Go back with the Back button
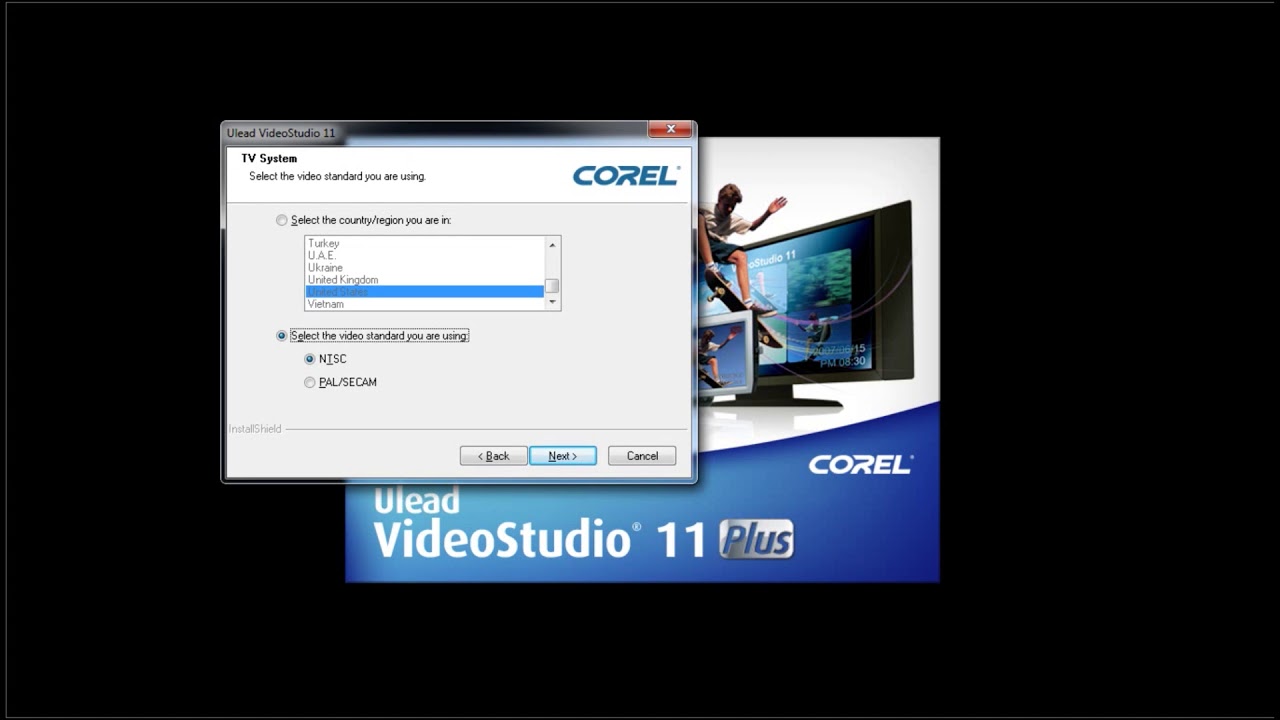Screen dimensions: 1280x720 point(493,456)
